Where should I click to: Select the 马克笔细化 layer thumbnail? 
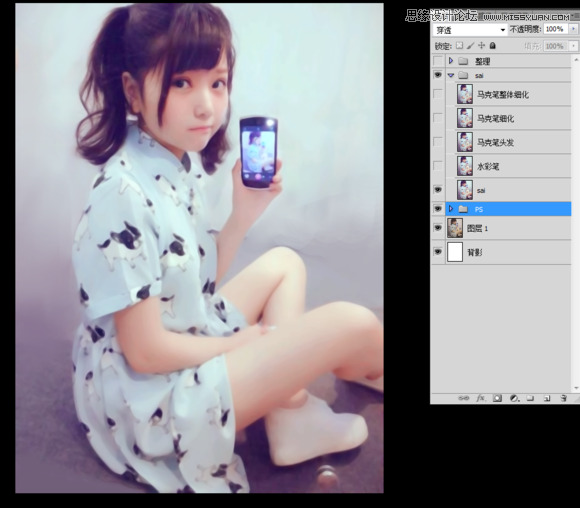[465, 118]
